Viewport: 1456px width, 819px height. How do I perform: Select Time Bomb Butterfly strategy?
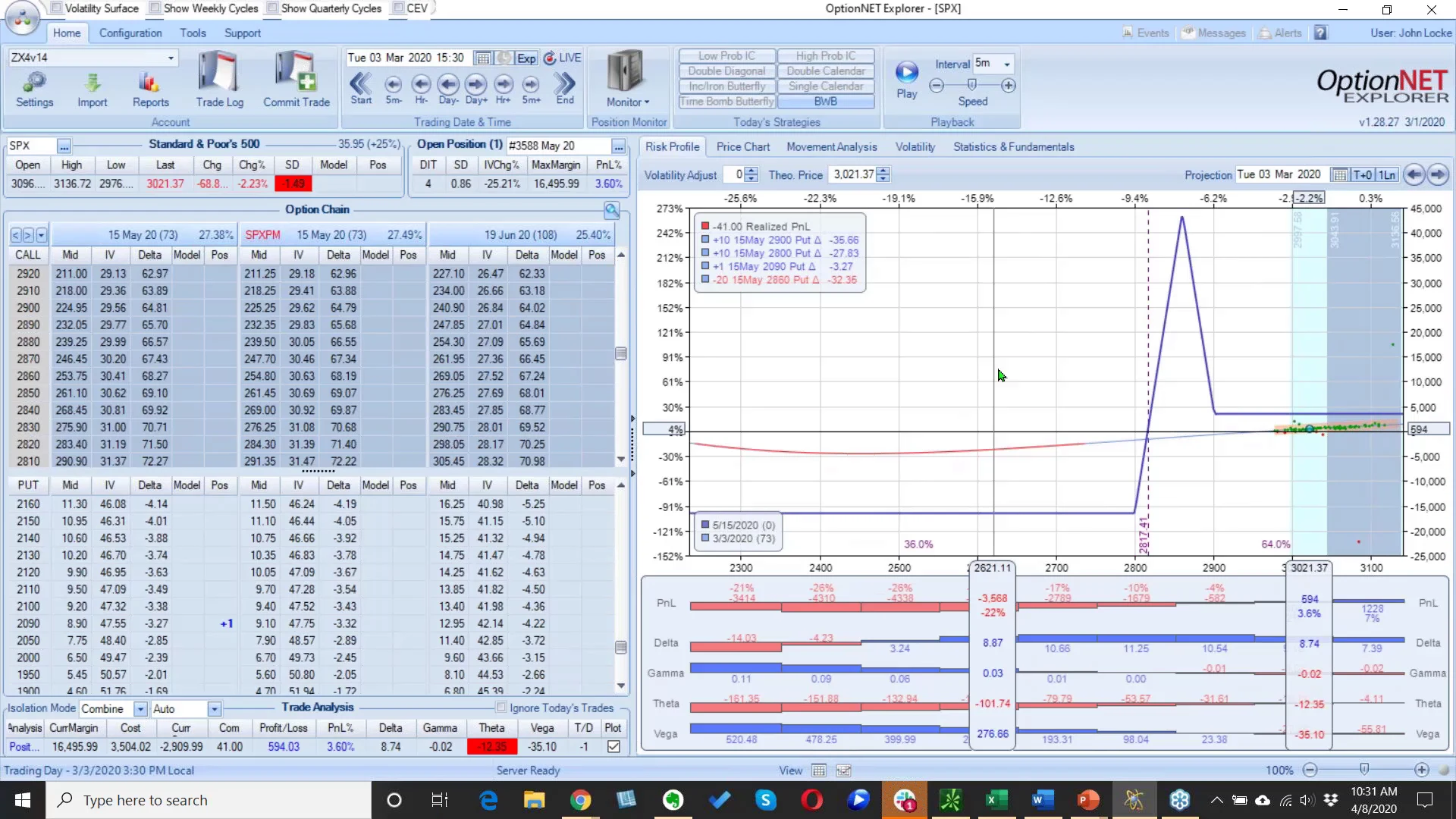(x=727, y=102)
